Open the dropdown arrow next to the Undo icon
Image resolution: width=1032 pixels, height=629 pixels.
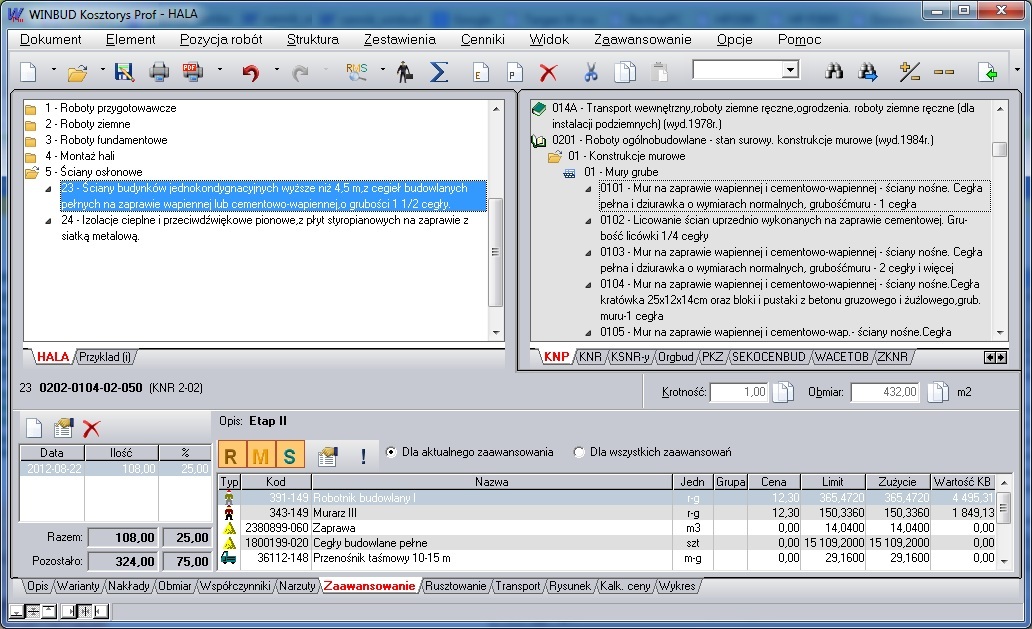coord(276,69)
